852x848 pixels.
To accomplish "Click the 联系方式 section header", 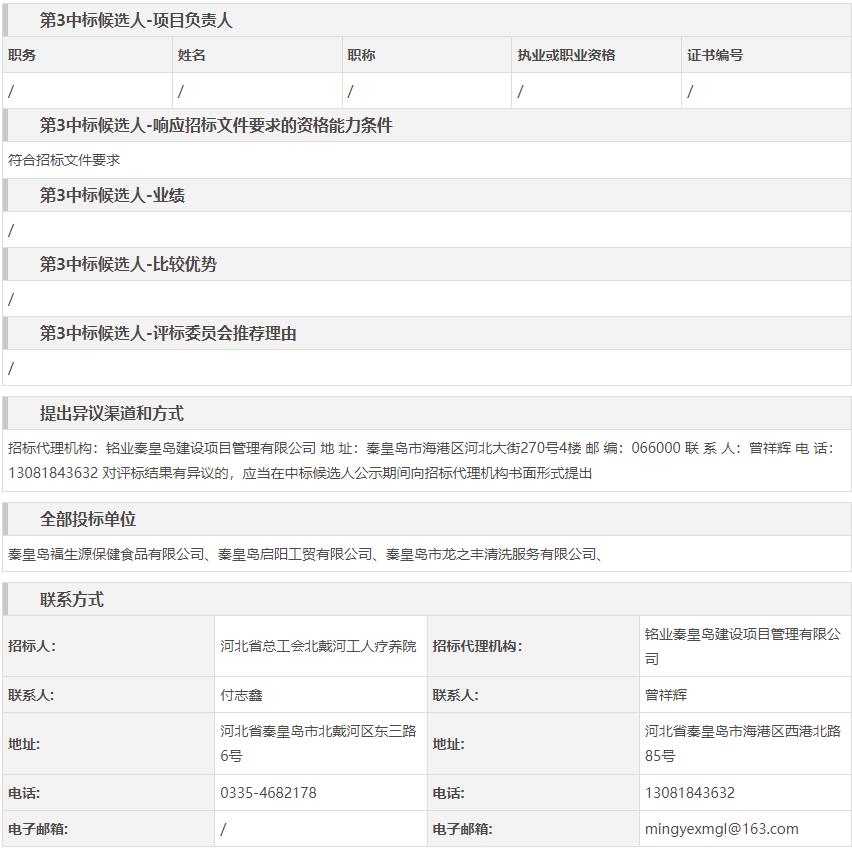I will 72,600.
